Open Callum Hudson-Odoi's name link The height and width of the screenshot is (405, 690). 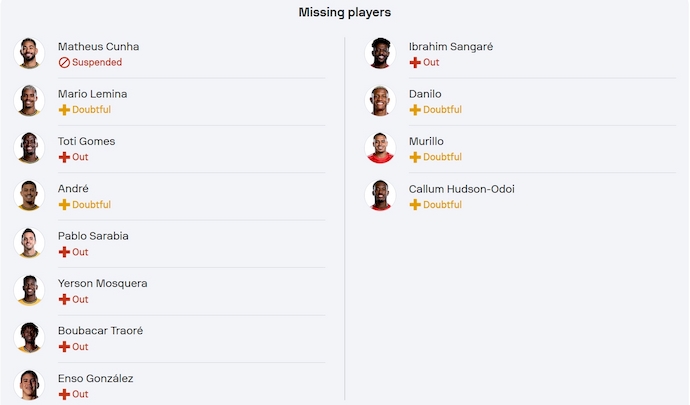coord(461,189)
